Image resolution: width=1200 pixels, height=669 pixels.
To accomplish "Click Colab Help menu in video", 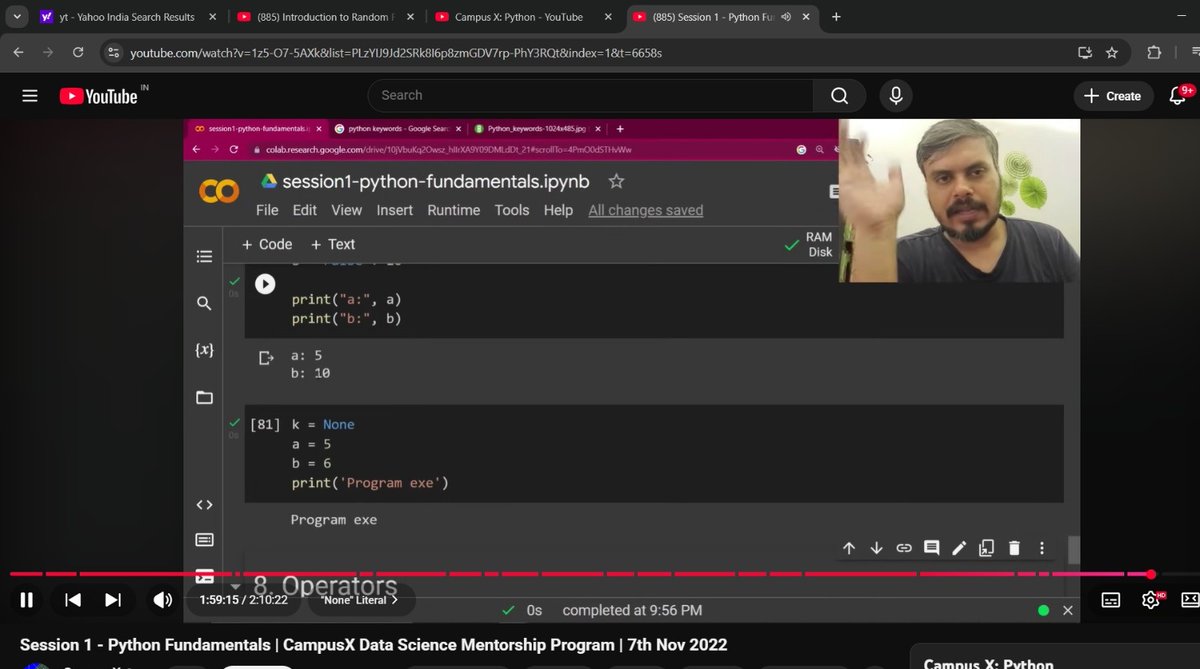I will click(558, 210).
